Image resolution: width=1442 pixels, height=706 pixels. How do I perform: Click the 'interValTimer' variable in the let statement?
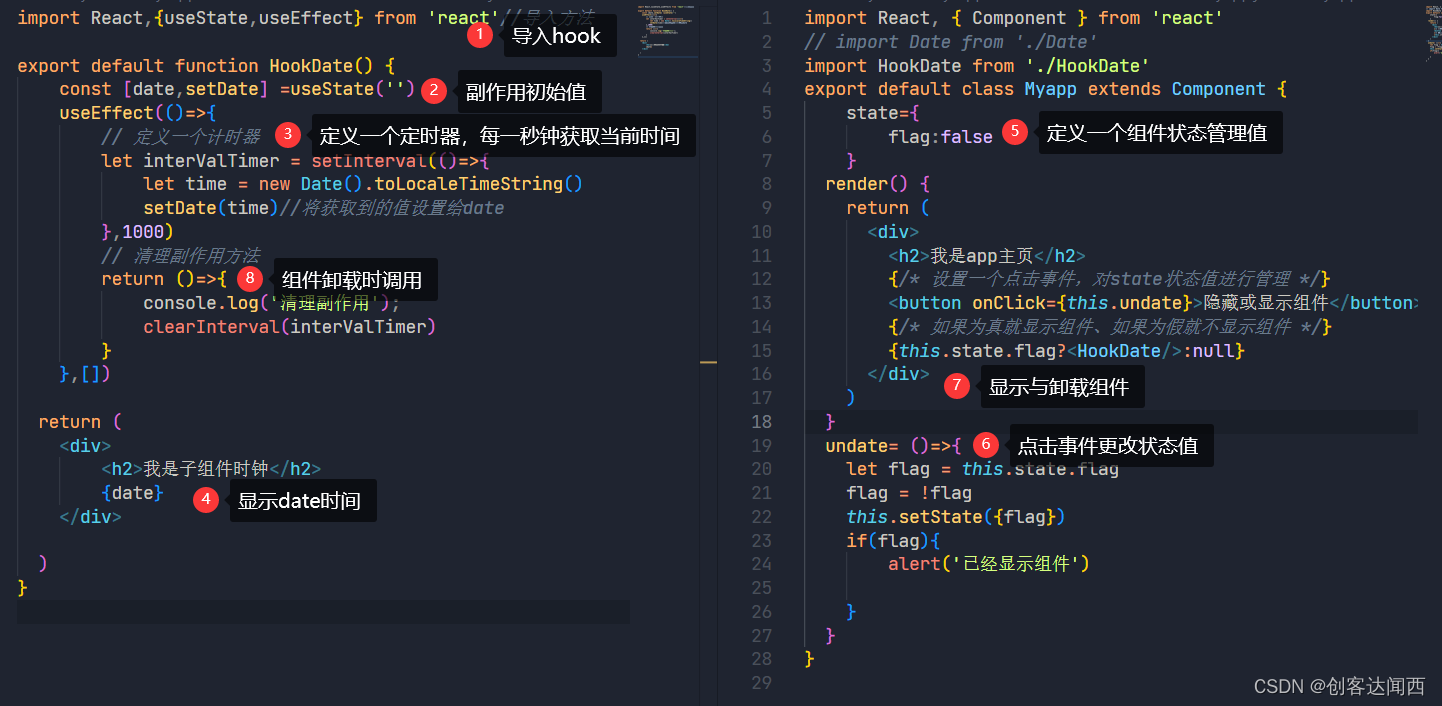point(211,160)
